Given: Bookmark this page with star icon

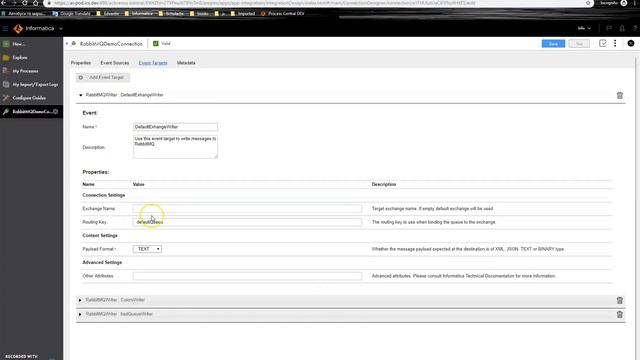Looking at the screenshot, I should coord(588,3).
